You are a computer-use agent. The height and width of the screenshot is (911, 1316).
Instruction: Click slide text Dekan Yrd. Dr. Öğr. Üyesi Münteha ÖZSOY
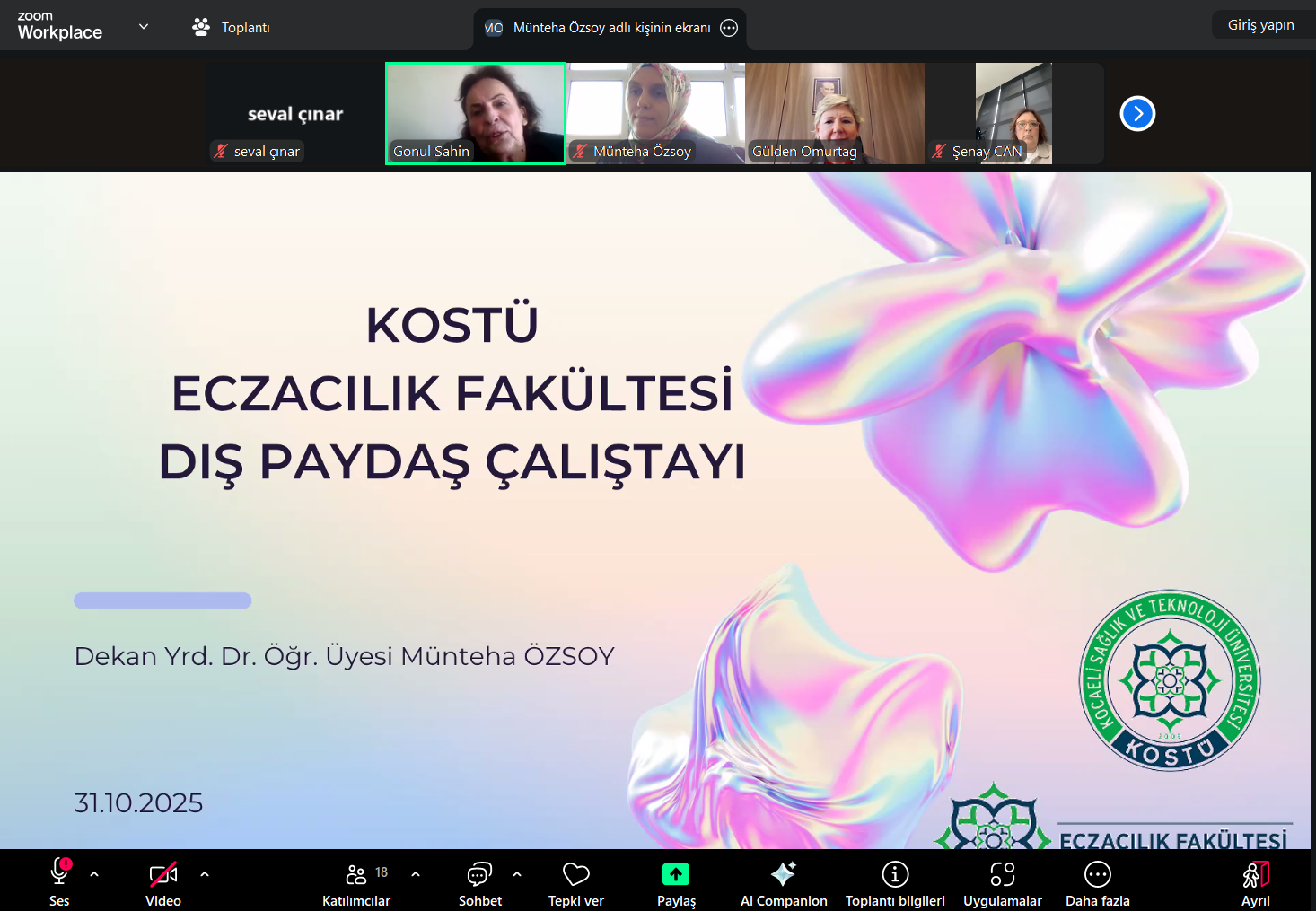(x=344, y=656)
